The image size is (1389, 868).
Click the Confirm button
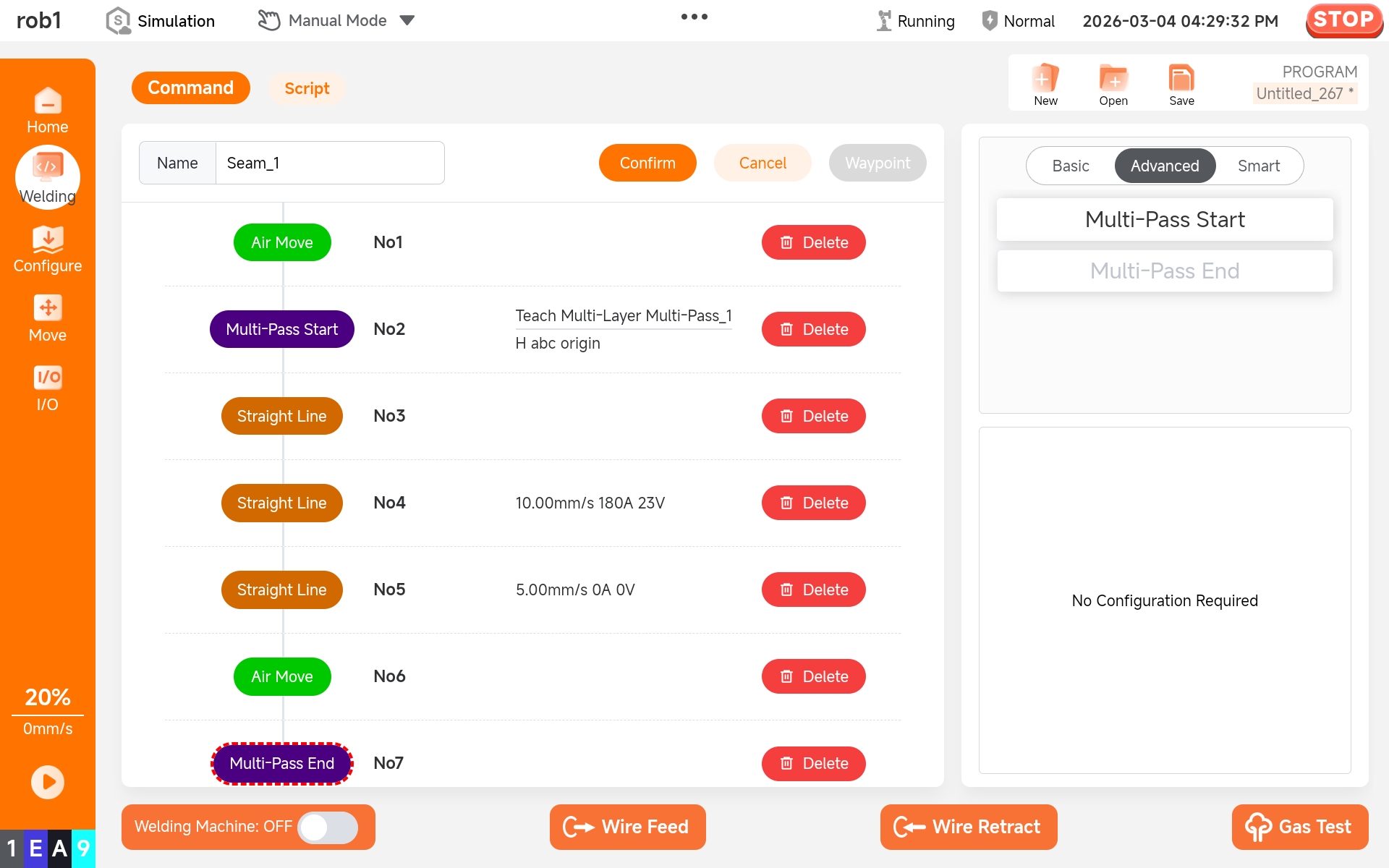coord(647,163)
